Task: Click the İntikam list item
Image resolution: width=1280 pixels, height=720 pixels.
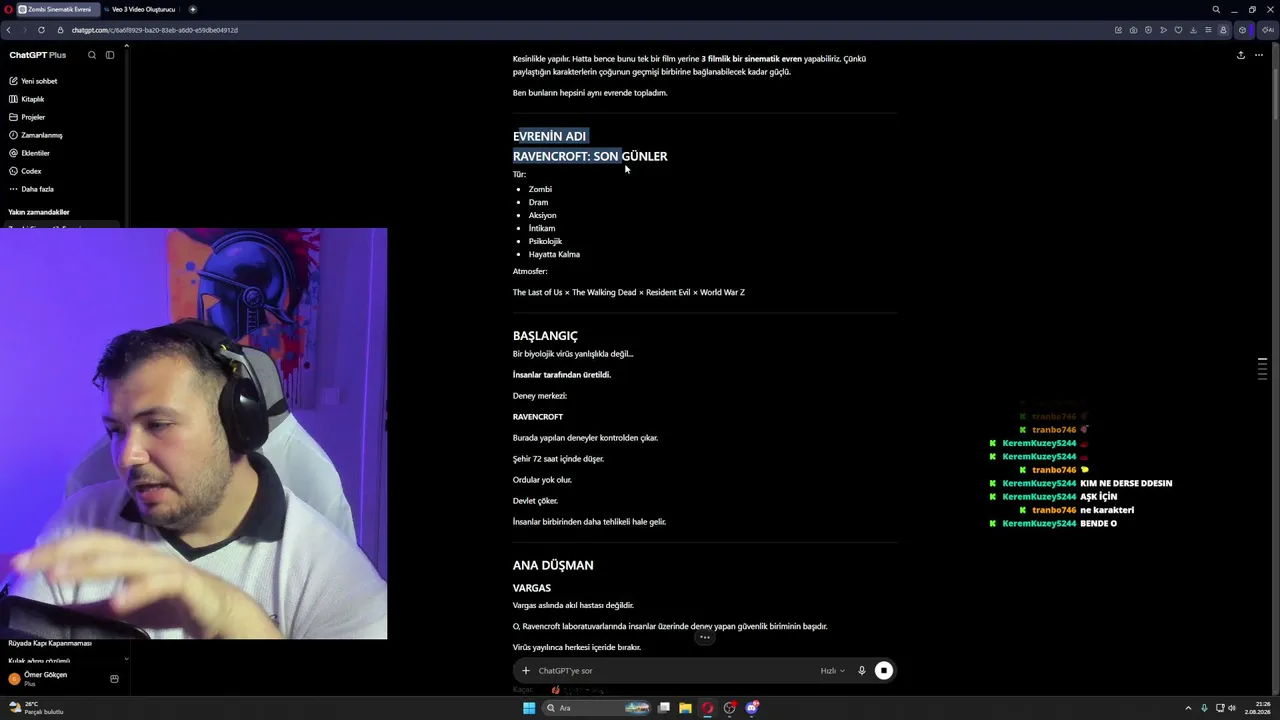Action: coord(542,228)
